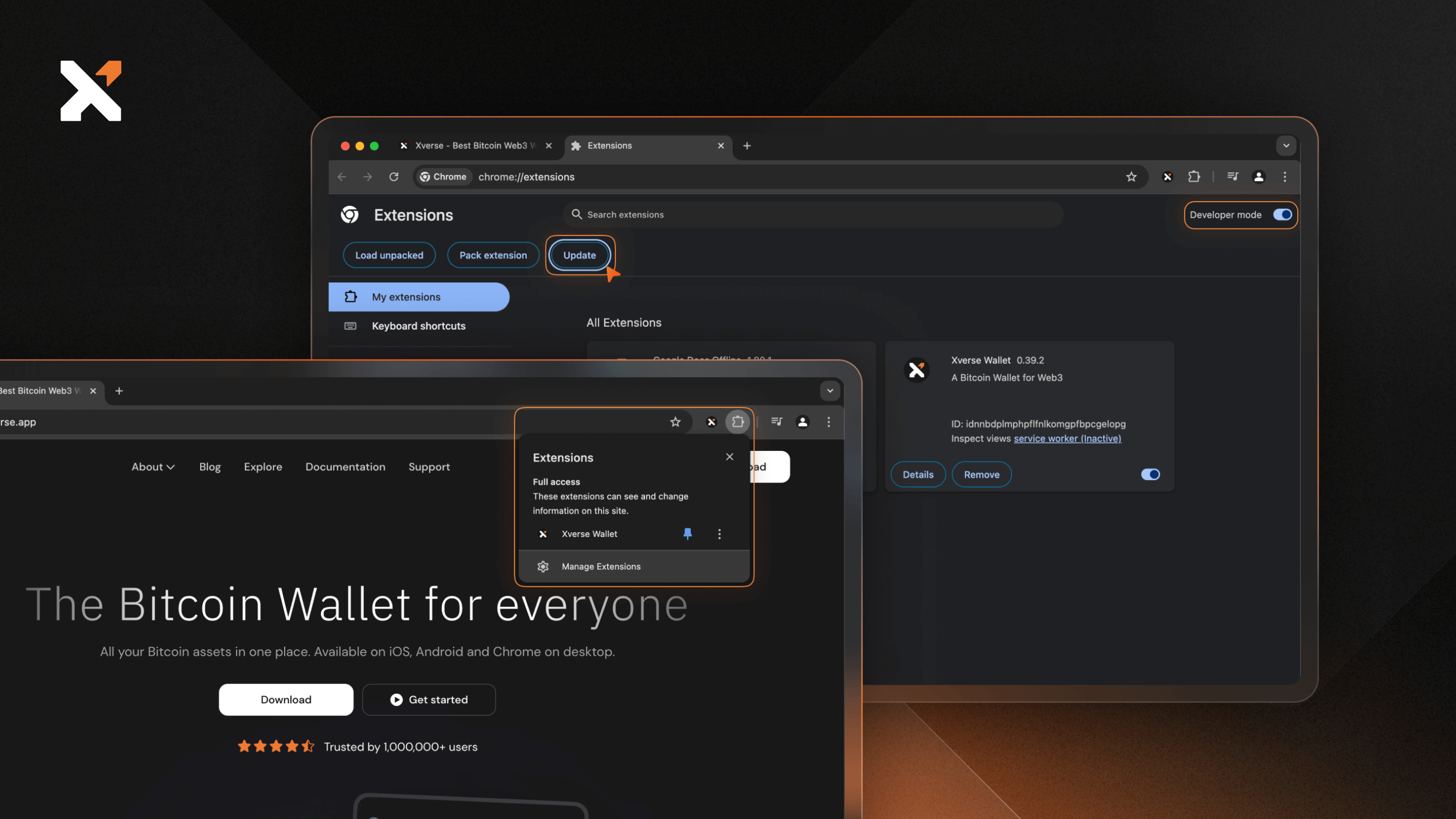Expand the tab search dropdown in front window
Viewport: 1456px width, 819px height.
(x=830, y=391)
